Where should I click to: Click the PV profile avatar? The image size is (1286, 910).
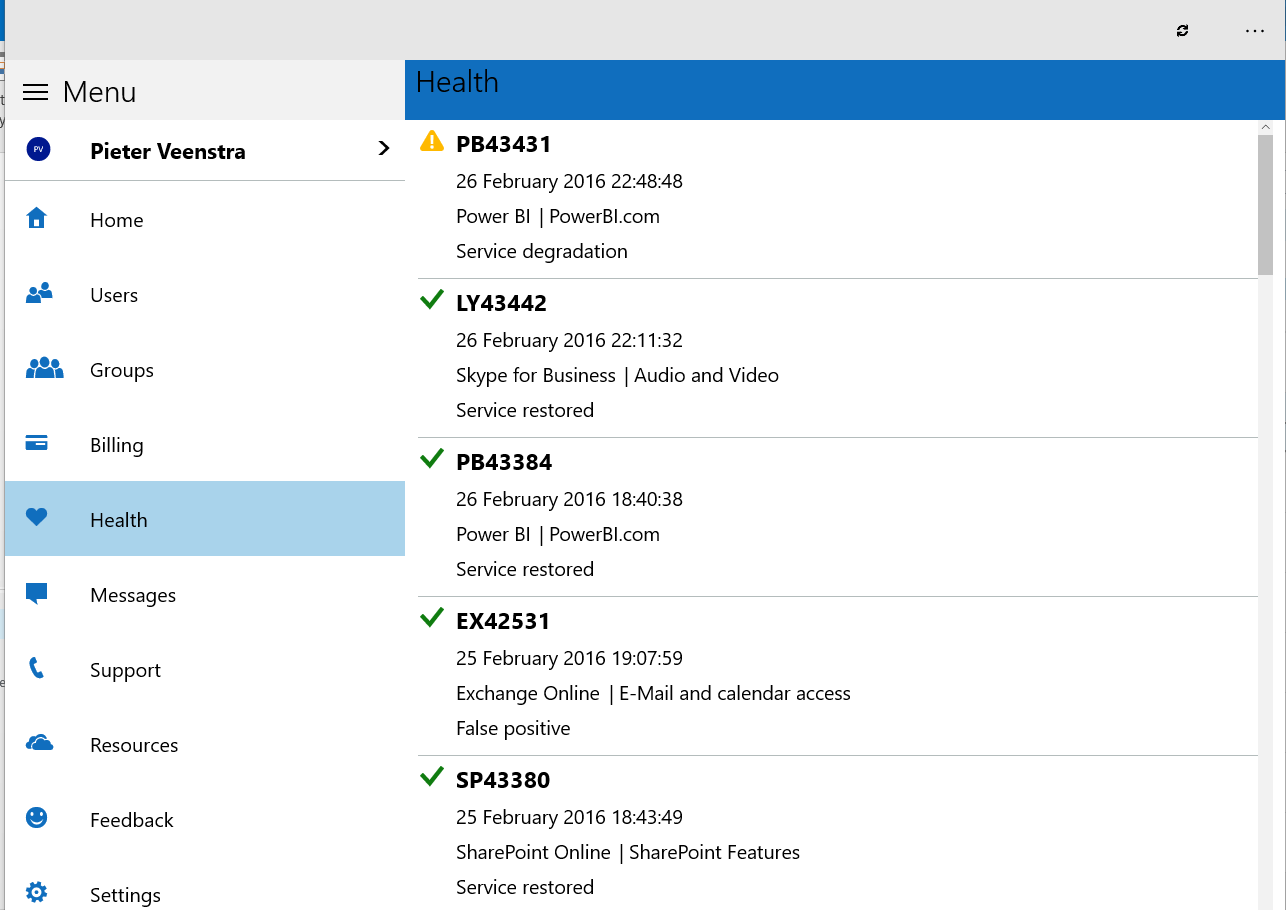(x=38, y=149)
